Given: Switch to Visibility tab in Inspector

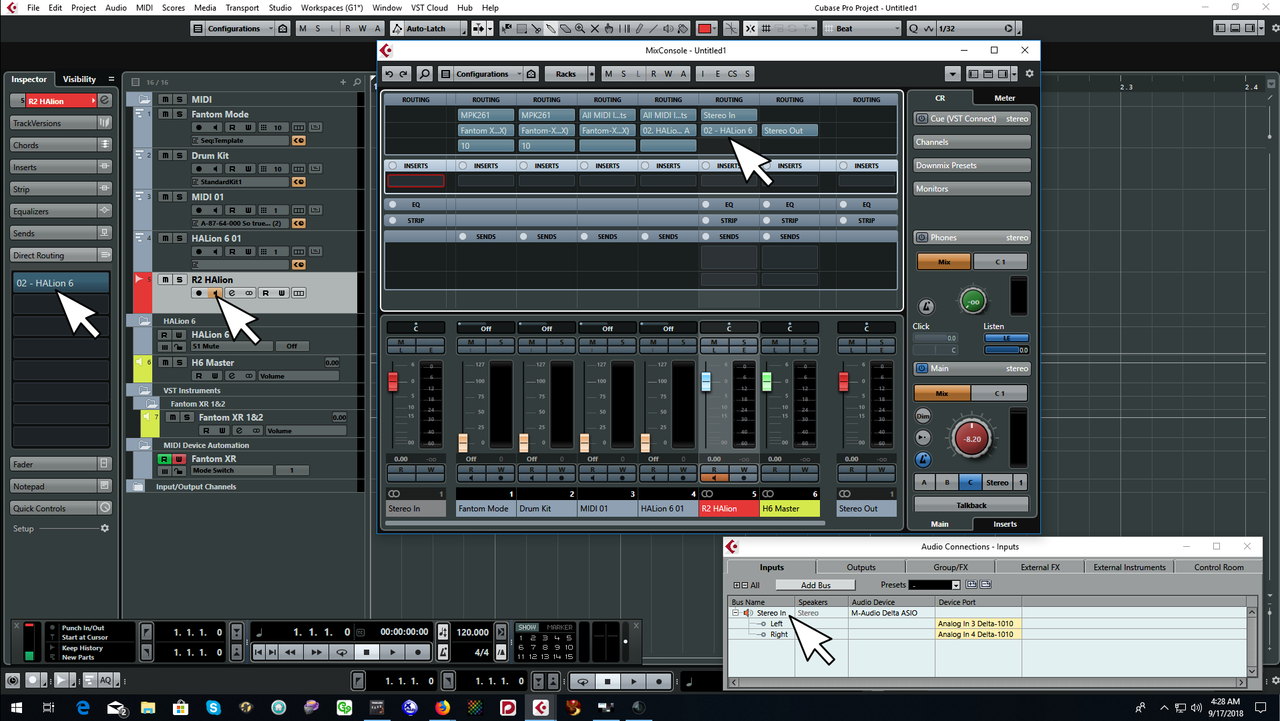Looking at the screenshot, I should tap(79, 79).
